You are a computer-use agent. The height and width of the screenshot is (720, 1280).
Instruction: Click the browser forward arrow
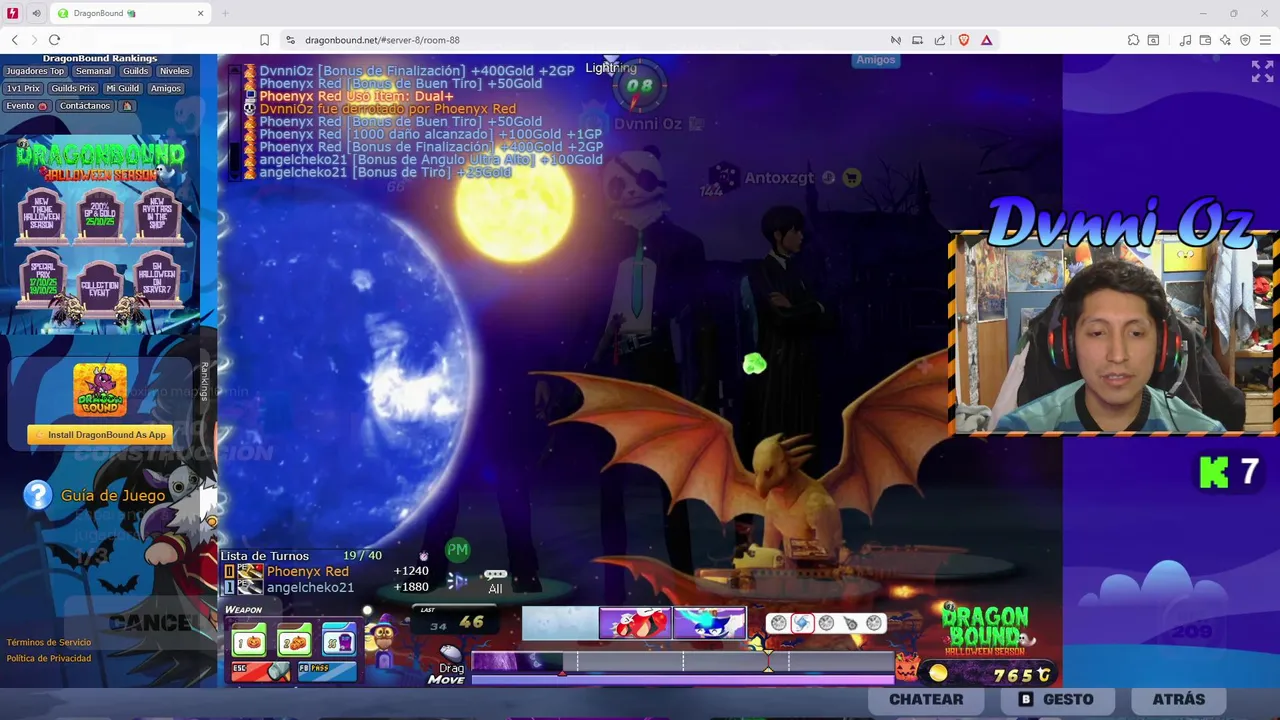coord(34,40)
